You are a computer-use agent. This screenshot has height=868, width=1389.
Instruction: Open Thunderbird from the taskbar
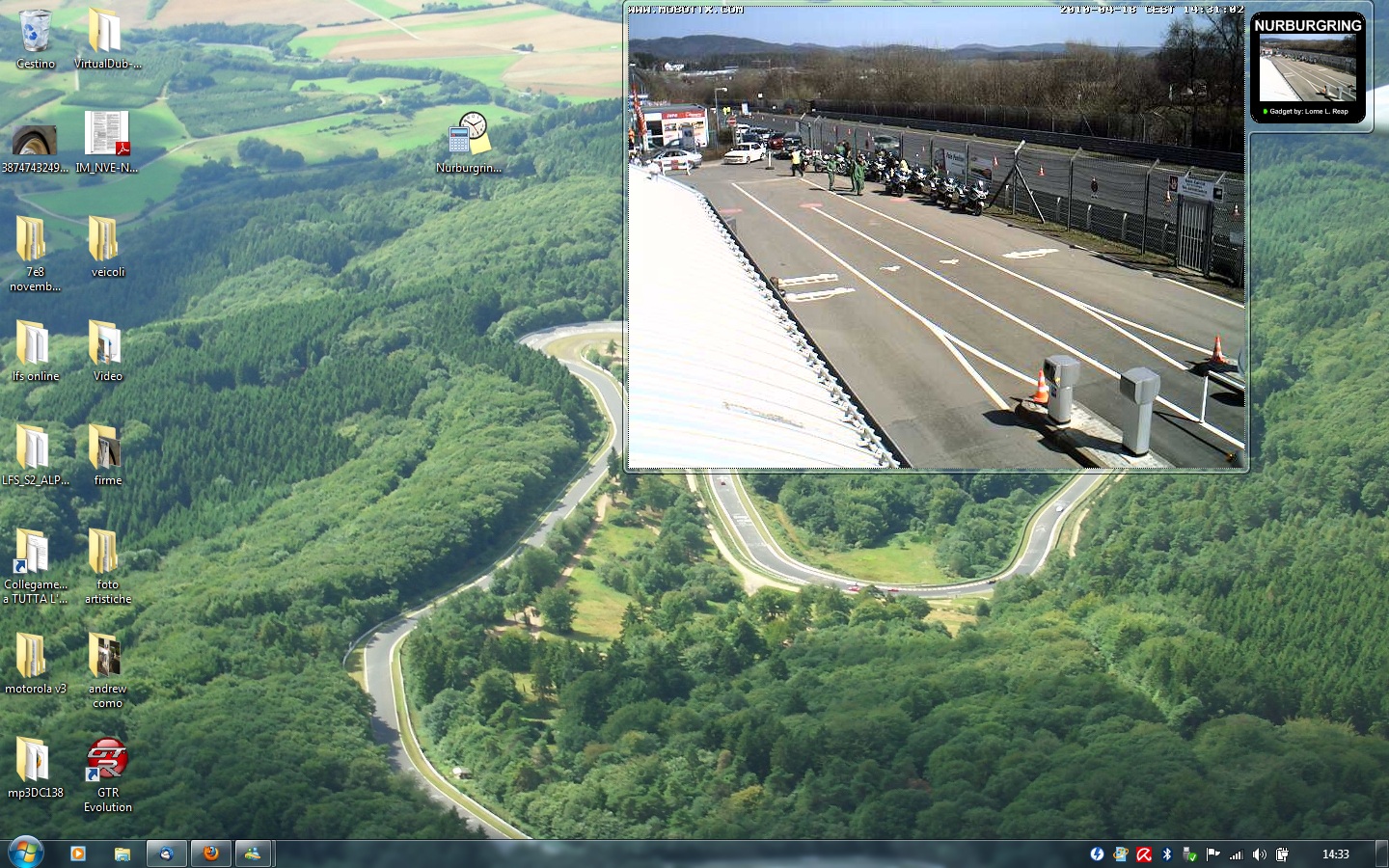pos(166,854)
